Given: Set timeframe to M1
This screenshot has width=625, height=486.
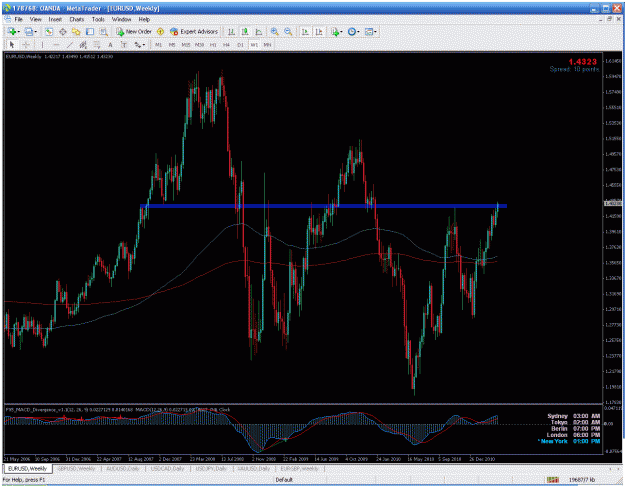Looking at the screenshot, I should coord(159,45).
